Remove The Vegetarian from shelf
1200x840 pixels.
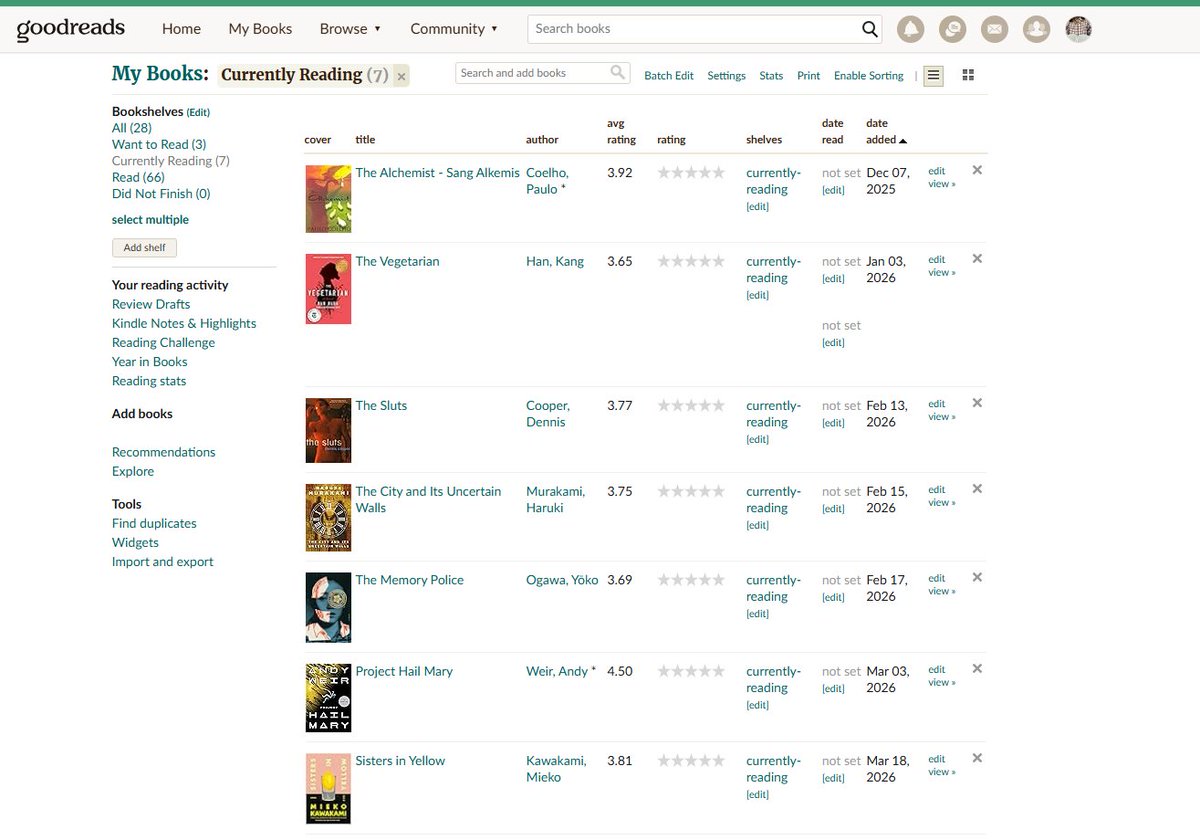pos(977,259)
